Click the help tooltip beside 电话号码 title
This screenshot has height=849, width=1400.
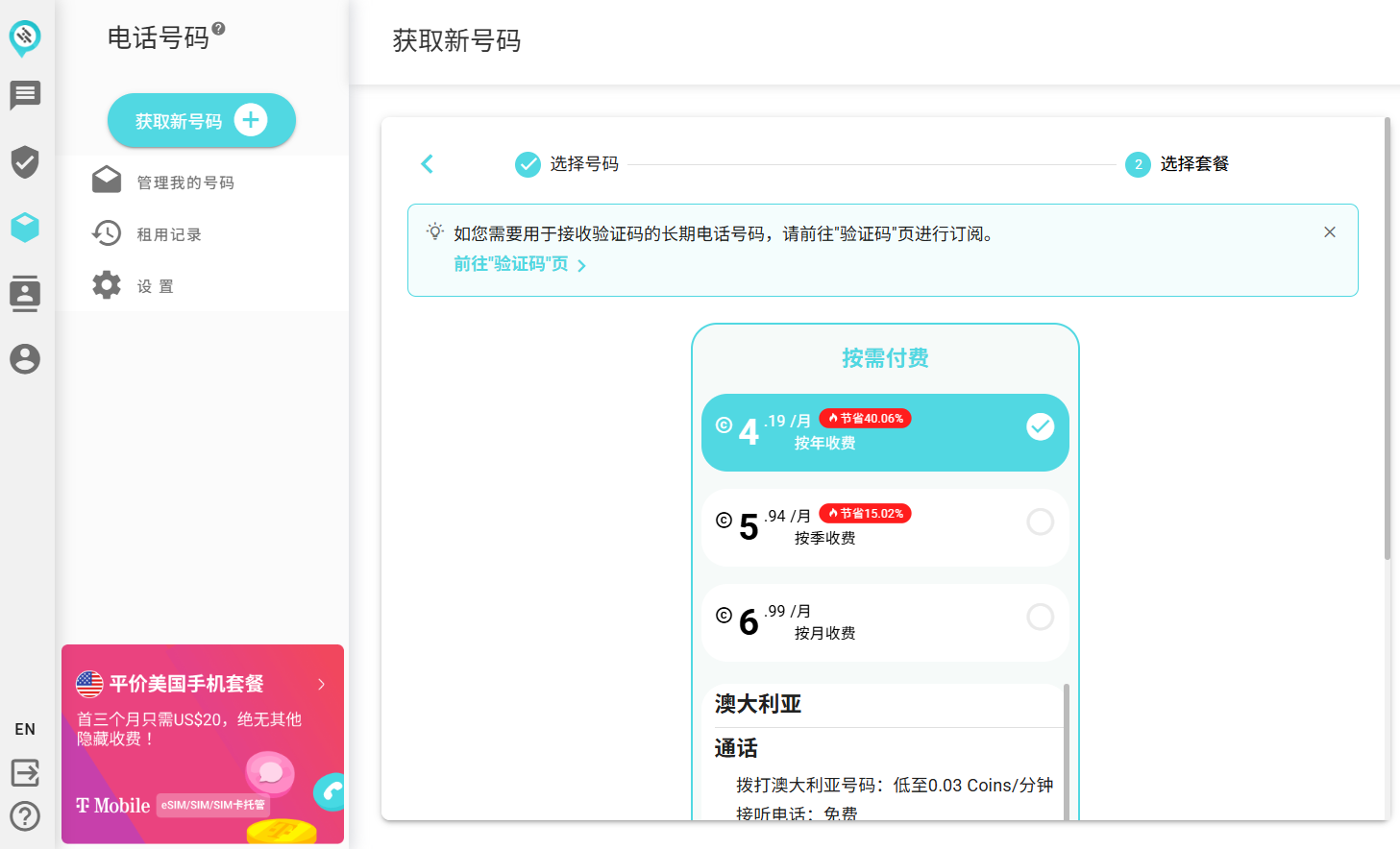219,29
